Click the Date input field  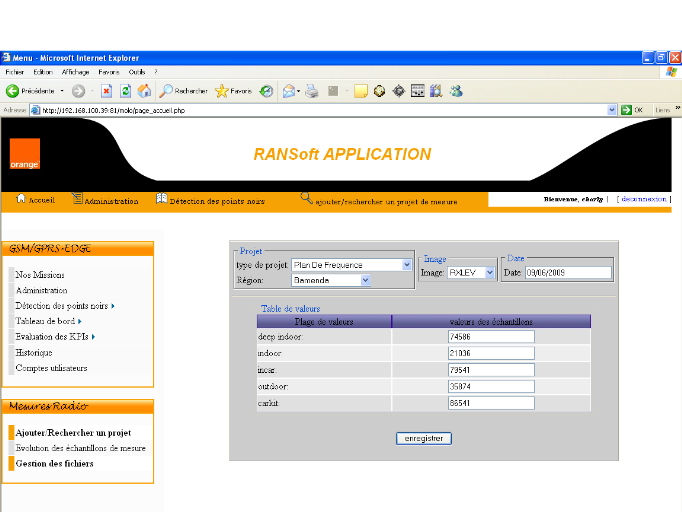[566, 272]
